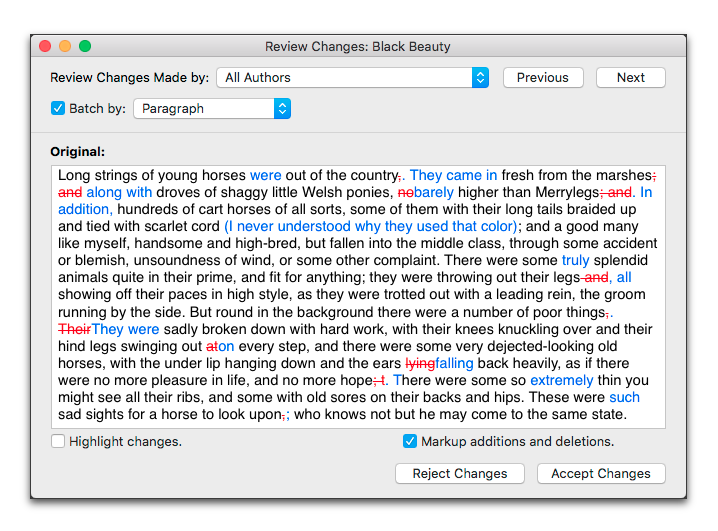The width and height of the screenshot is (718, 531).
Task: Go to the Previous change
Action: [542, 77]
